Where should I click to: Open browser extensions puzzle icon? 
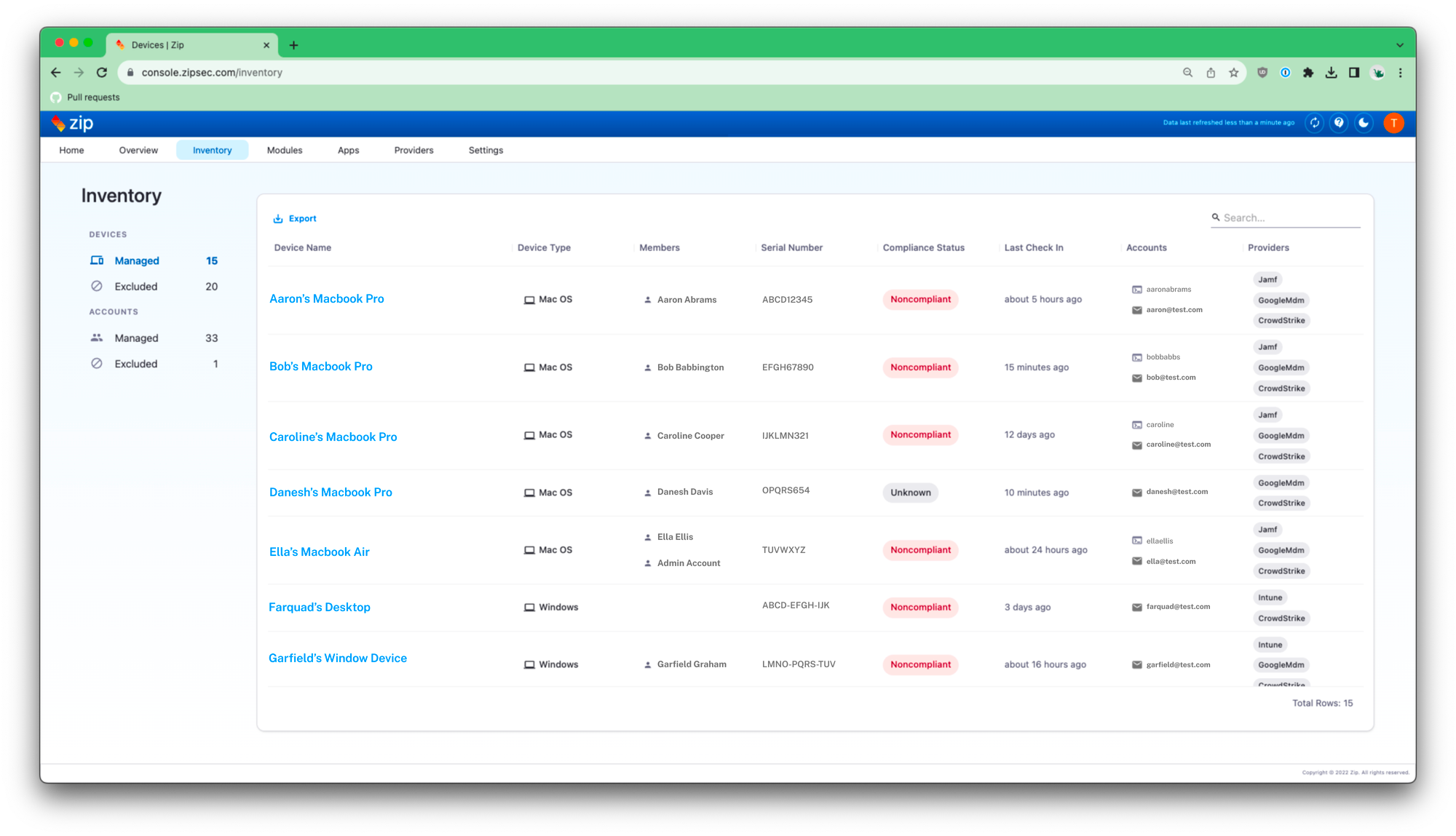tap(1308, 73)
